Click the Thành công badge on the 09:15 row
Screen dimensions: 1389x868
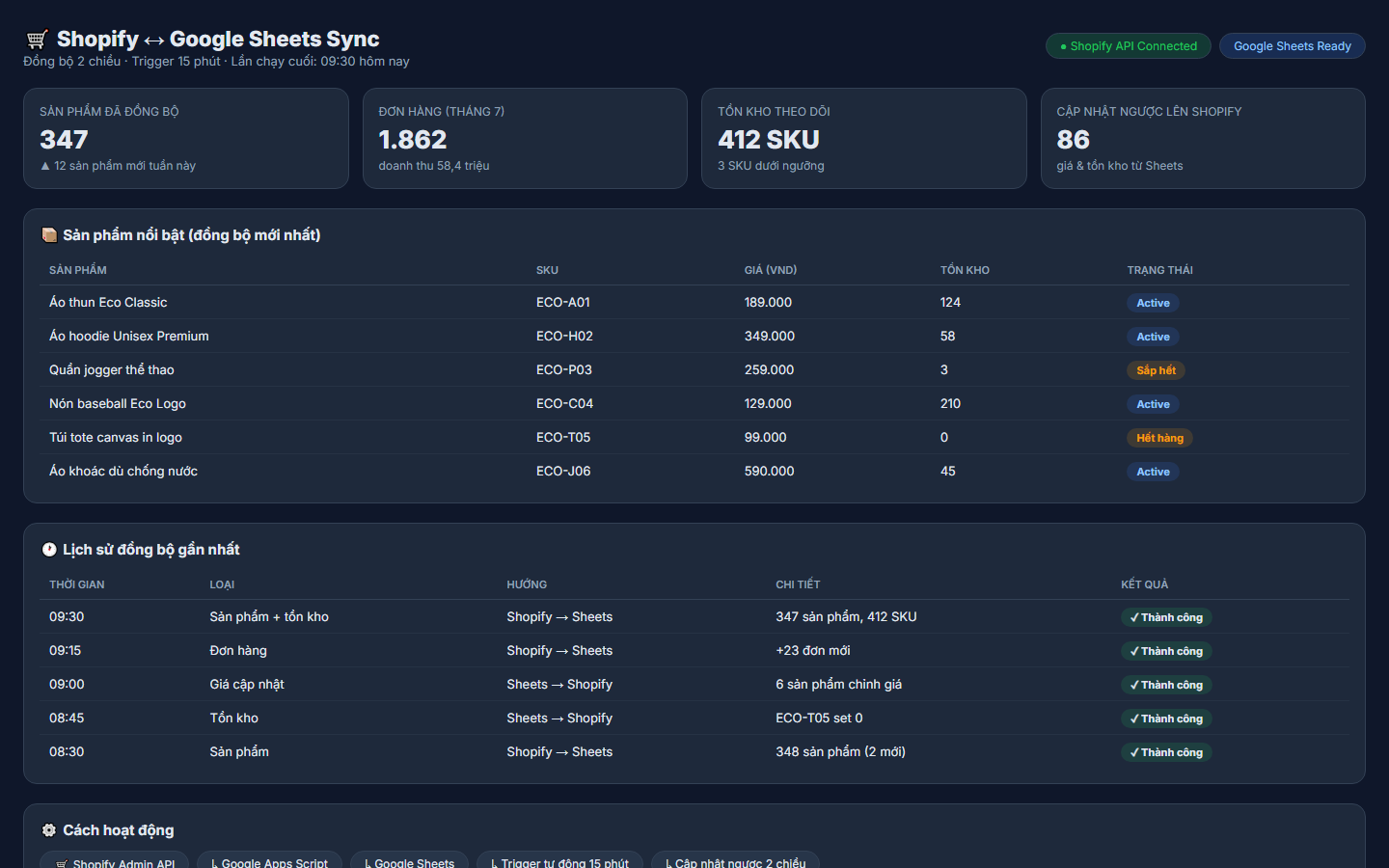(1166, 651)
